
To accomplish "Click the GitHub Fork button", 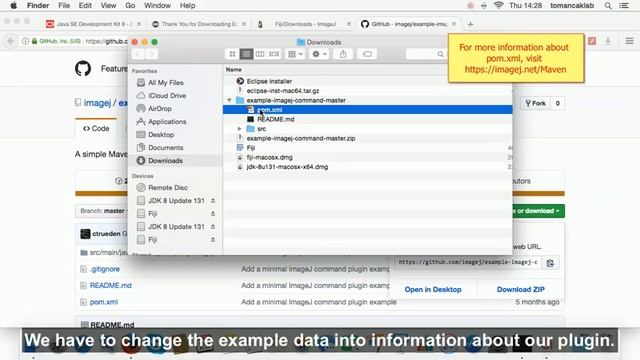I will click(x=536, y=103).
